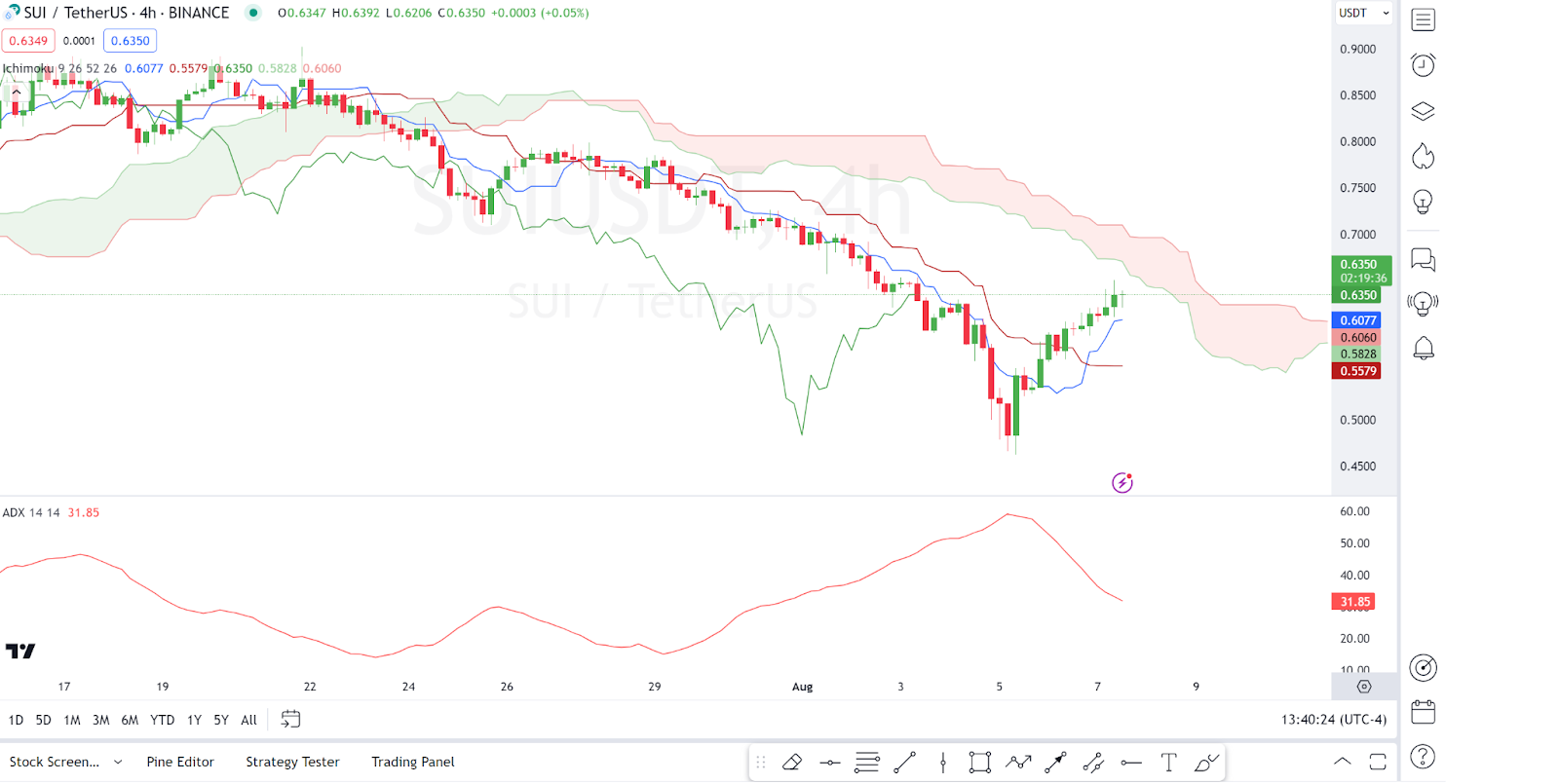Set the time range to 3M
This screenshot has height=784, width=1559.
tap(100, 720)
